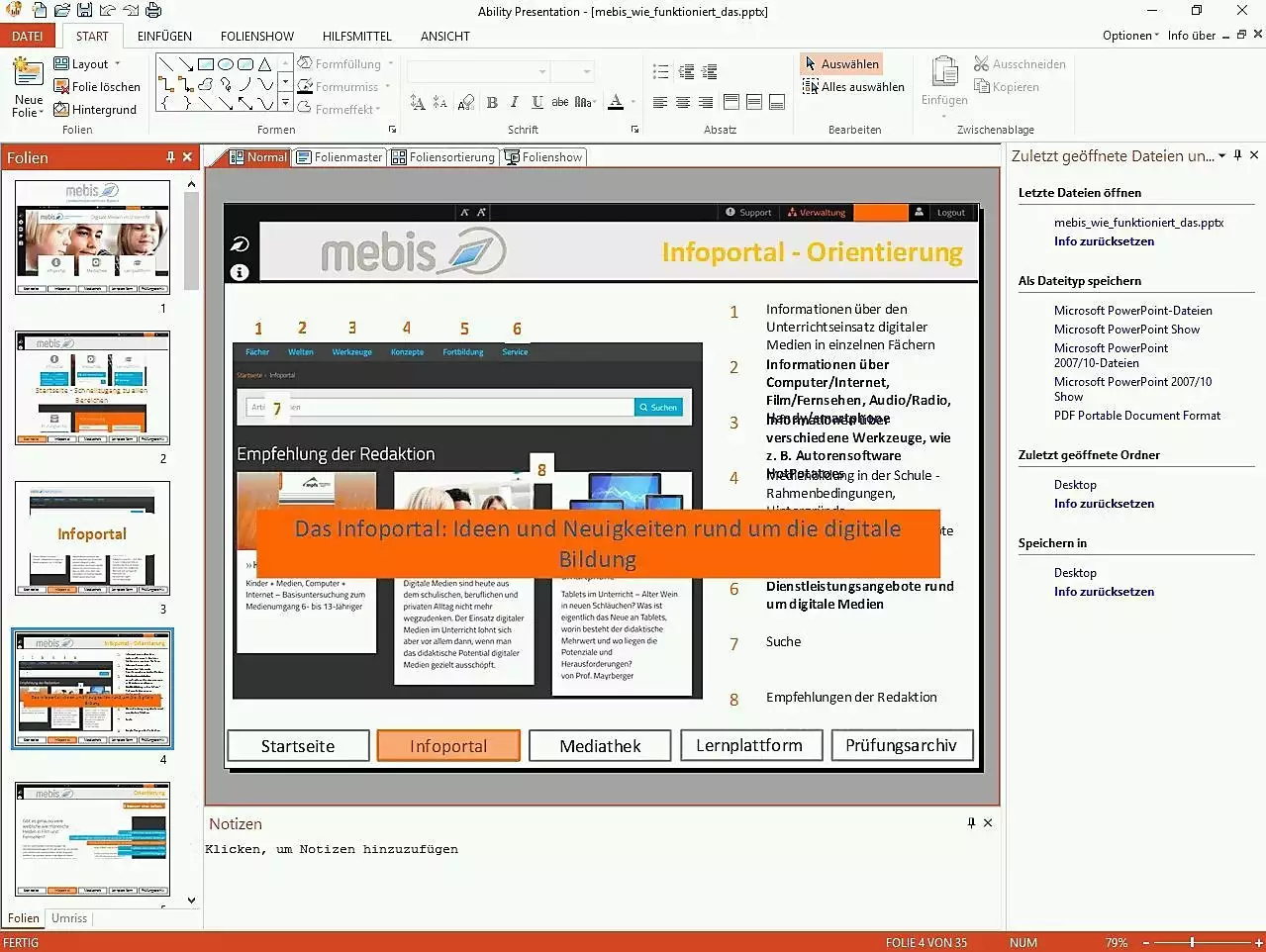
Task: Toggle the pin on the Folien panel
Action: coord(170,157)
